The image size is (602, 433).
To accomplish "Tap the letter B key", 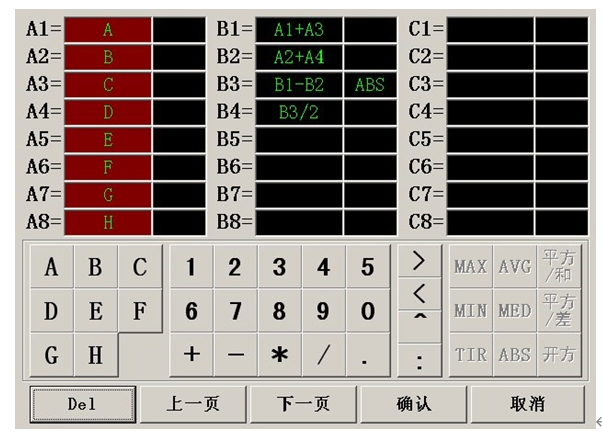I will point(96,266).
